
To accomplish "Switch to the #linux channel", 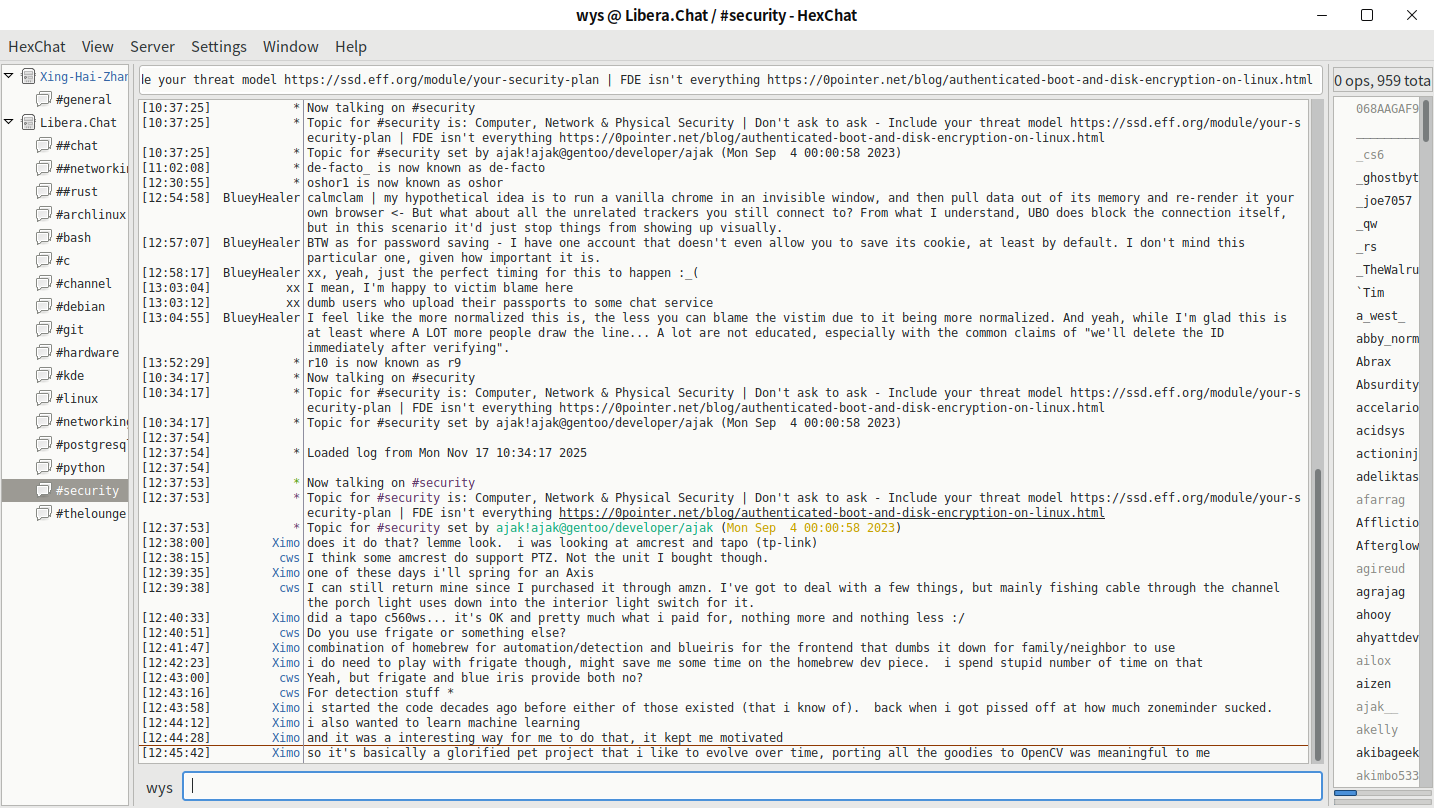I will 77,398.
